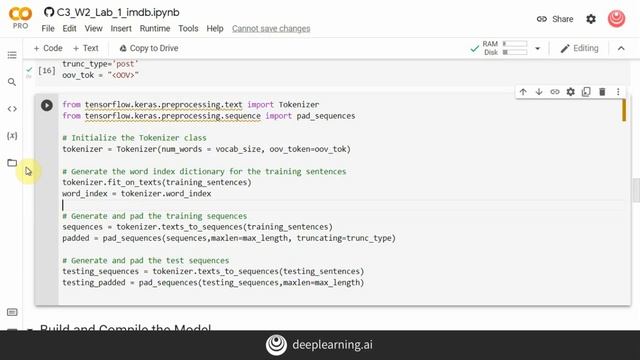Copy link to cell icon
This screenshot has height=360, width=640.
tap(555, 92)
